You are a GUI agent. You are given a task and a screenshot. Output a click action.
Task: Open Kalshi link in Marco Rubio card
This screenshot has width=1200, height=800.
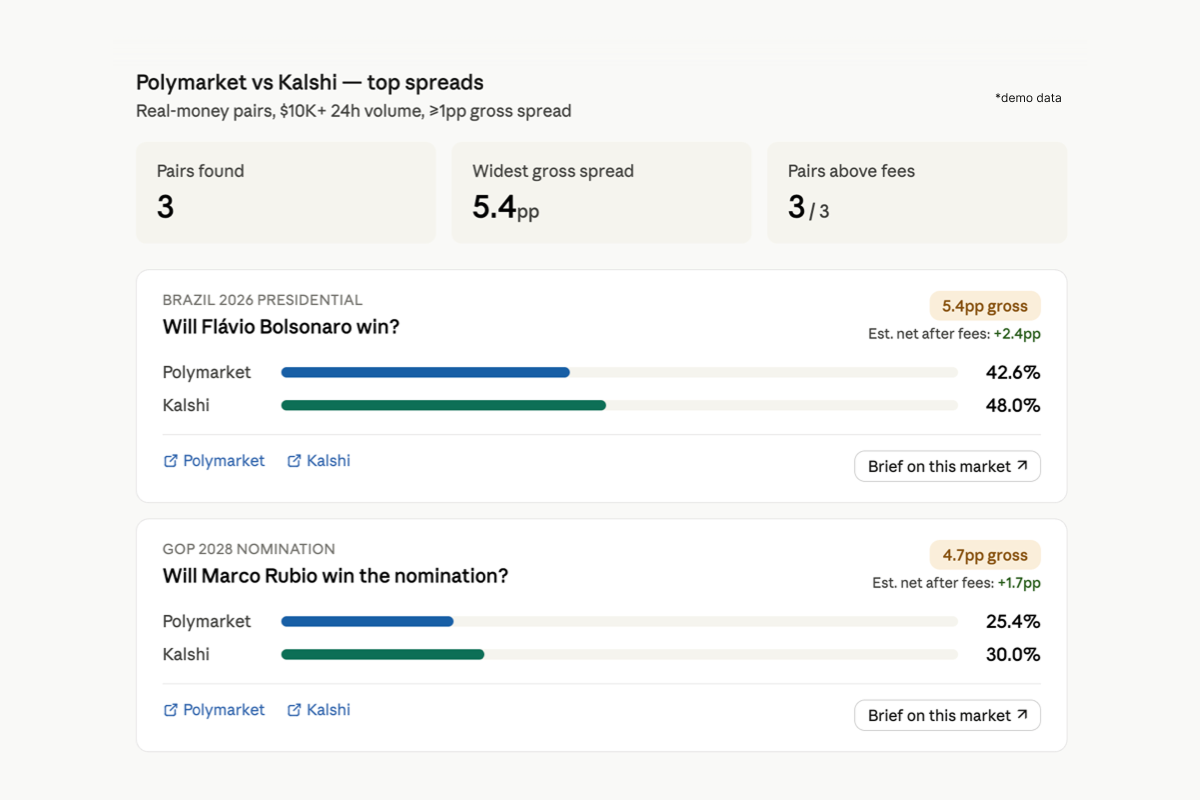point(319,710)
